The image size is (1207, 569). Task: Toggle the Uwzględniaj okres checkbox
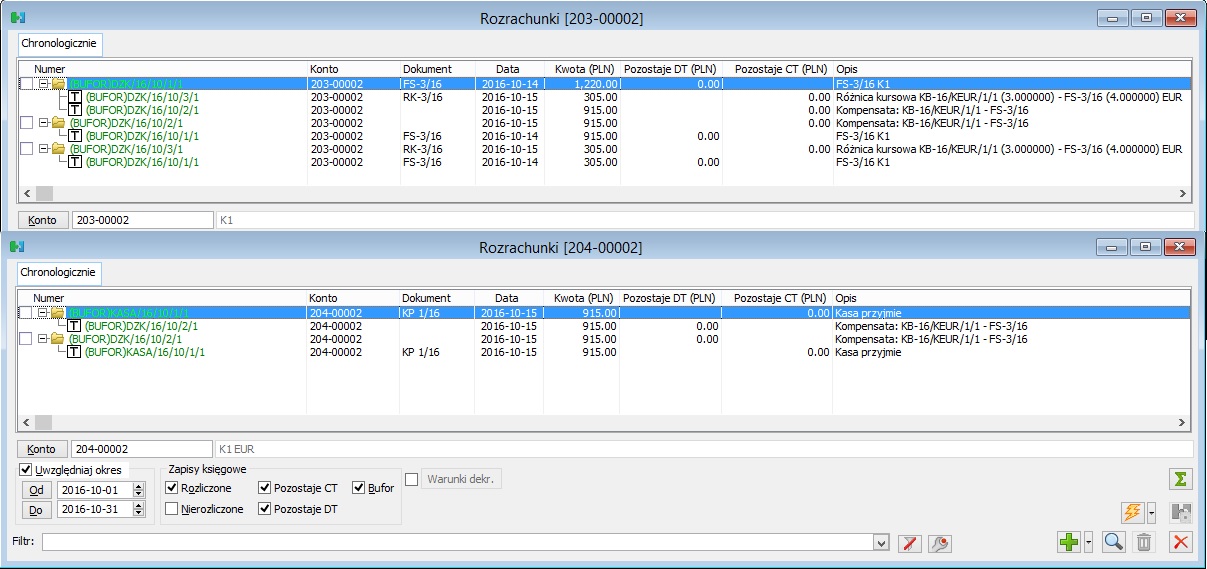pyautogui.click(x=26, y=470)
